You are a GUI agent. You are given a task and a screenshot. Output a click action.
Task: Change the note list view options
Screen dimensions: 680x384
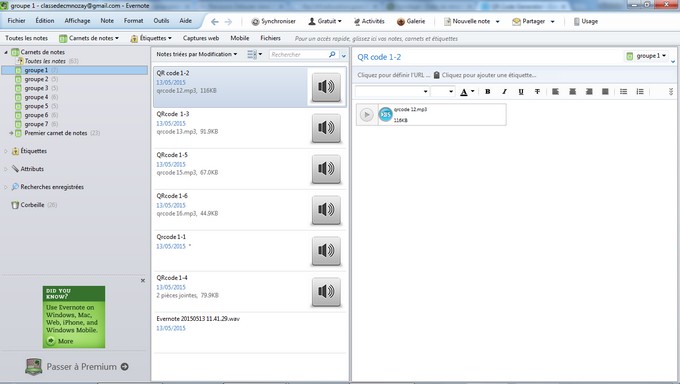tap(254, 54)
